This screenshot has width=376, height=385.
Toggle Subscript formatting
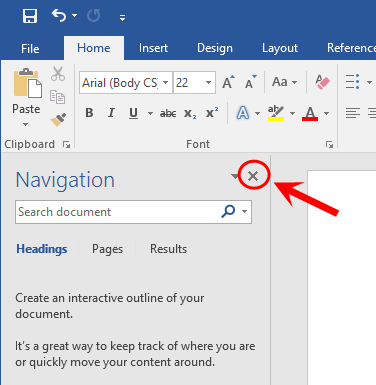click(190, 114)
